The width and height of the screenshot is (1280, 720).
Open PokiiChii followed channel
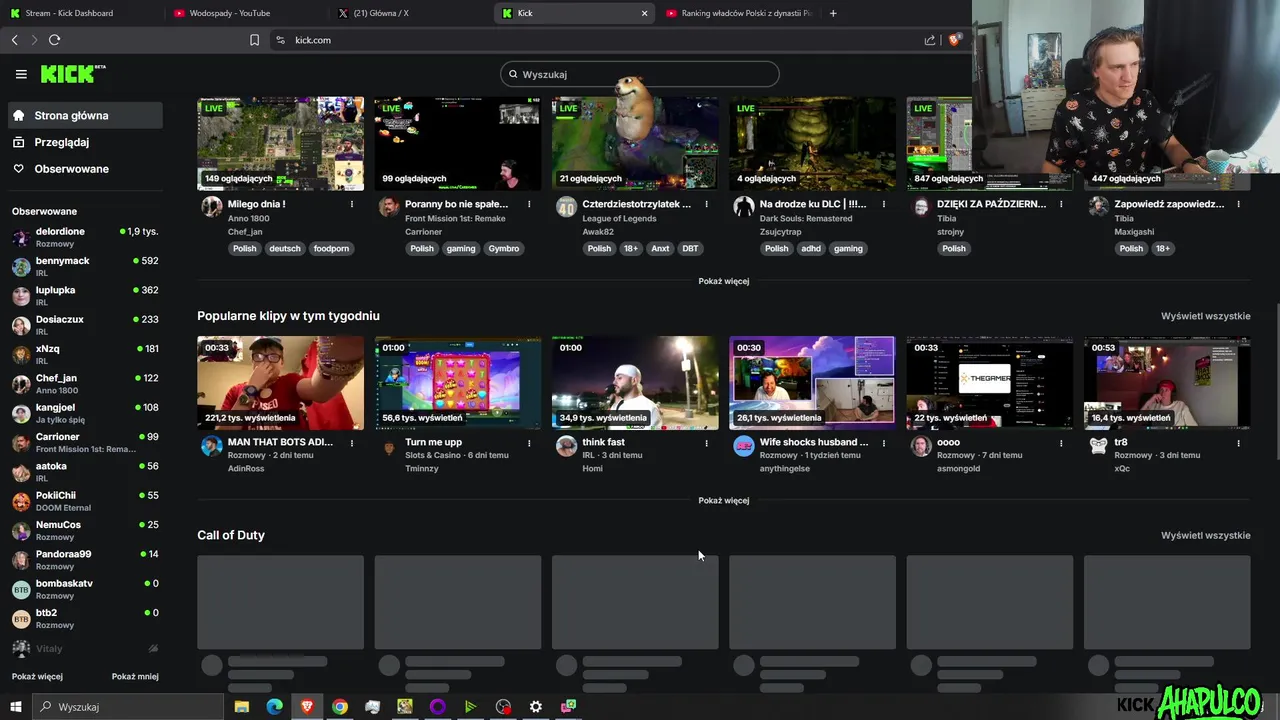[85, 501]
